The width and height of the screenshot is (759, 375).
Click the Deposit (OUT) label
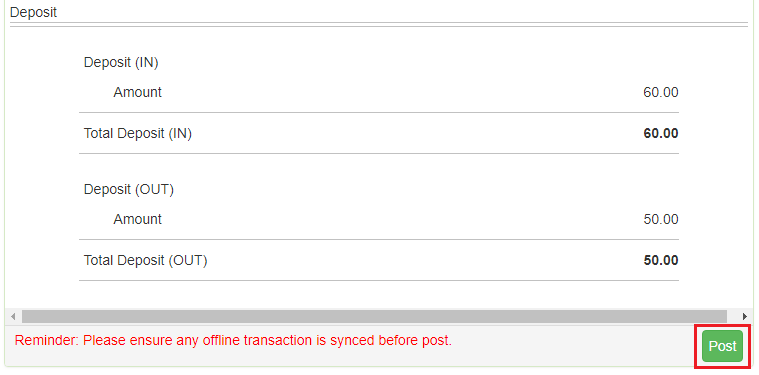129,189
